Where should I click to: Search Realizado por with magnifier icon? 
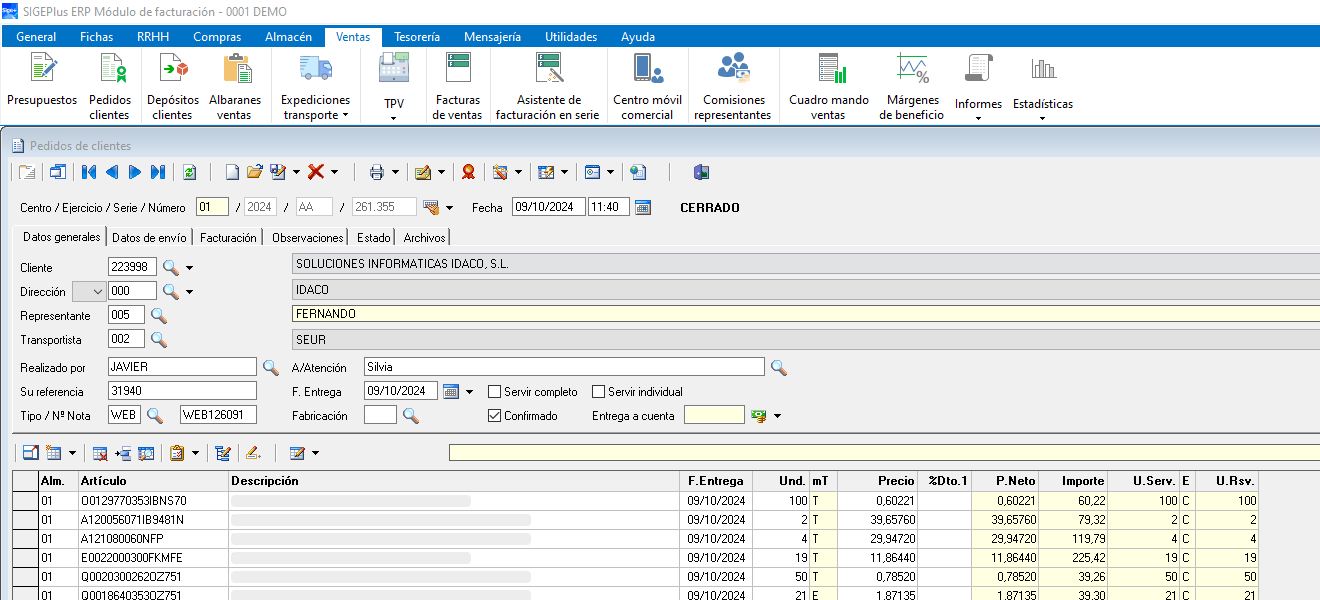(271, 367)
